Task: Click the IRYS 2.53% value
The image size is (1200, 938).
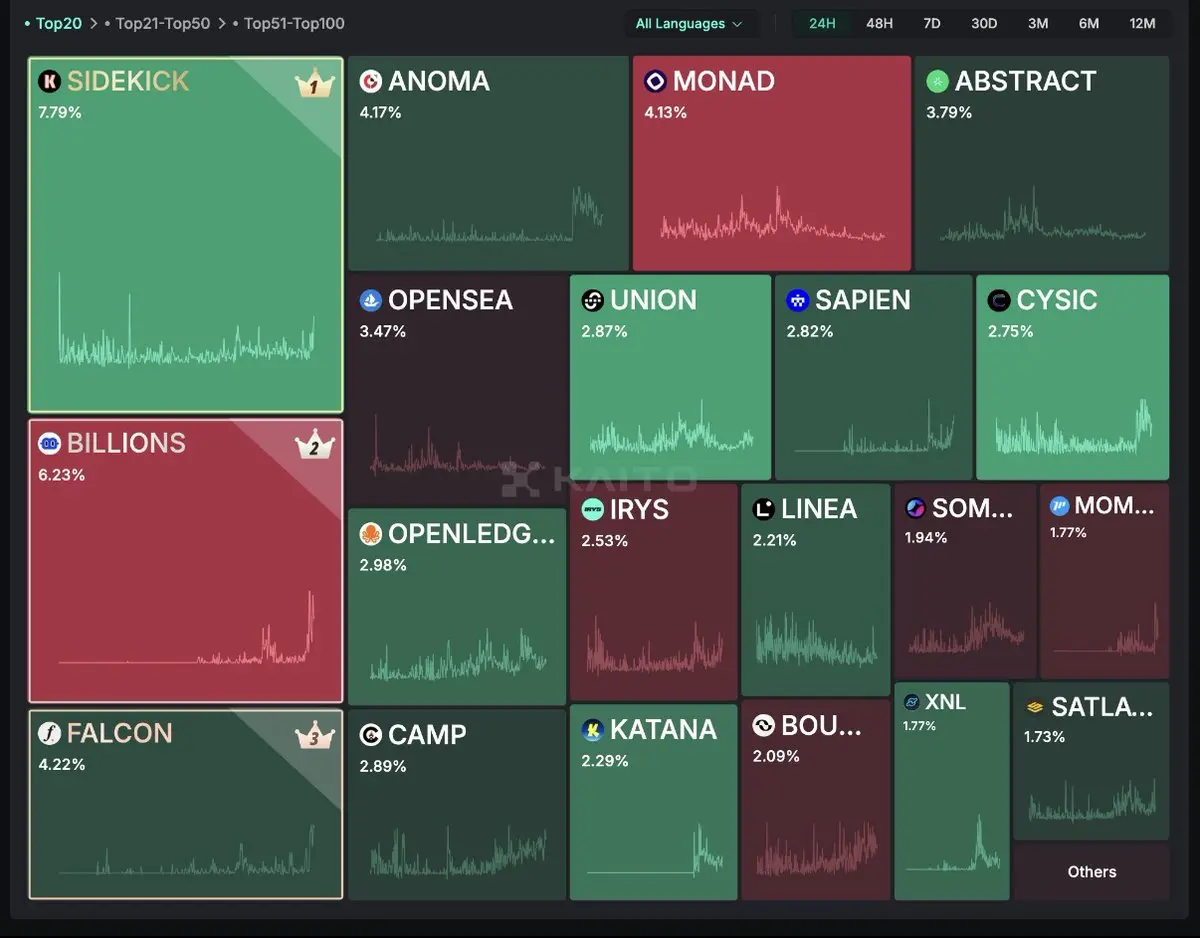Action: [605, 541]
